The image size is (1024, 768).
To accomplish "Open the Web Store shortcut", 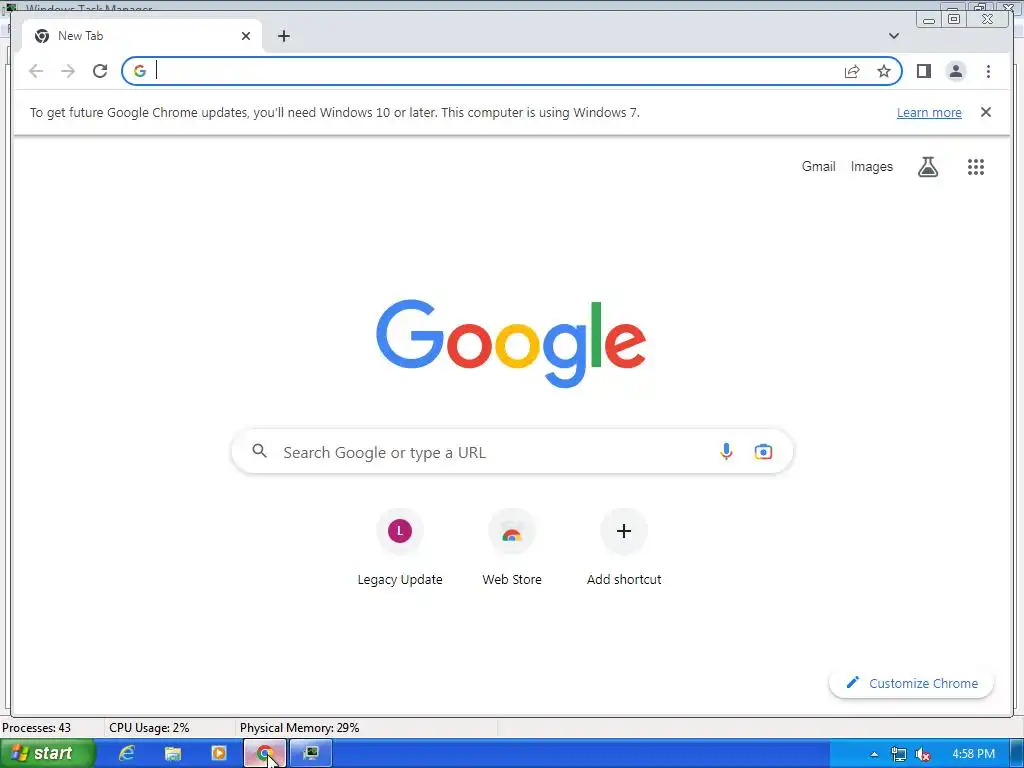I will point(512,548).
